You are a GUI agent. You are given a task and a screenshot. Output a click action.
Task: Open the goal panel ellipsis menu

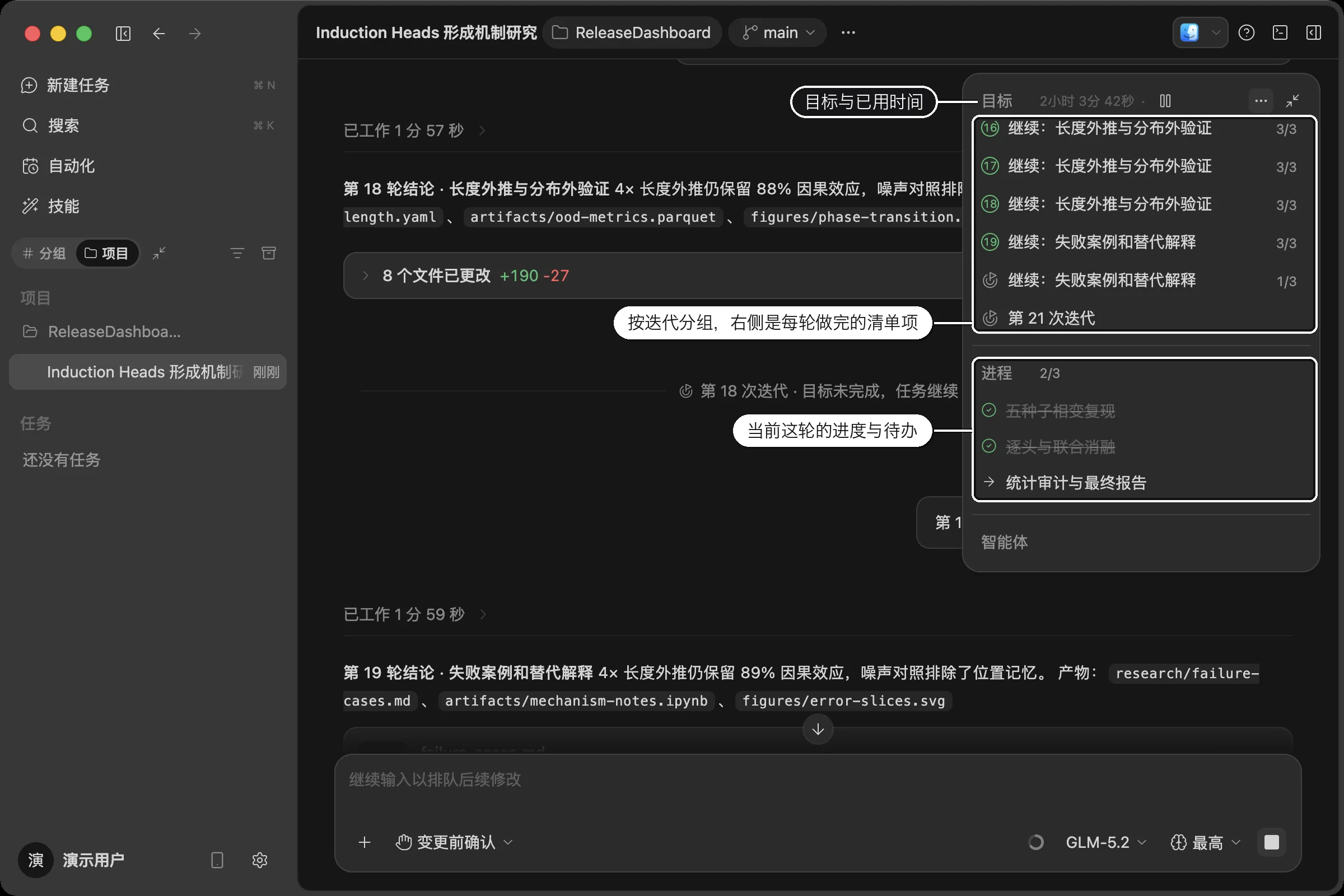click(x=1261, y=101)
